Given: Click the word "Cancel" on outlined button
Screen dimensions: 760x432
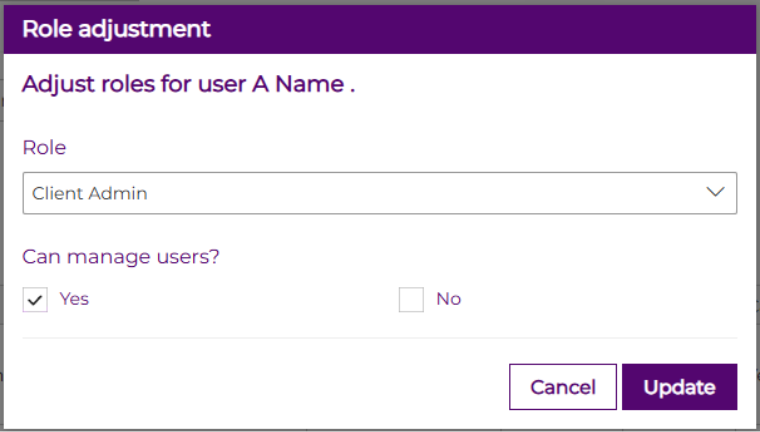Looking at the screenshot, I should click(563, 387).
